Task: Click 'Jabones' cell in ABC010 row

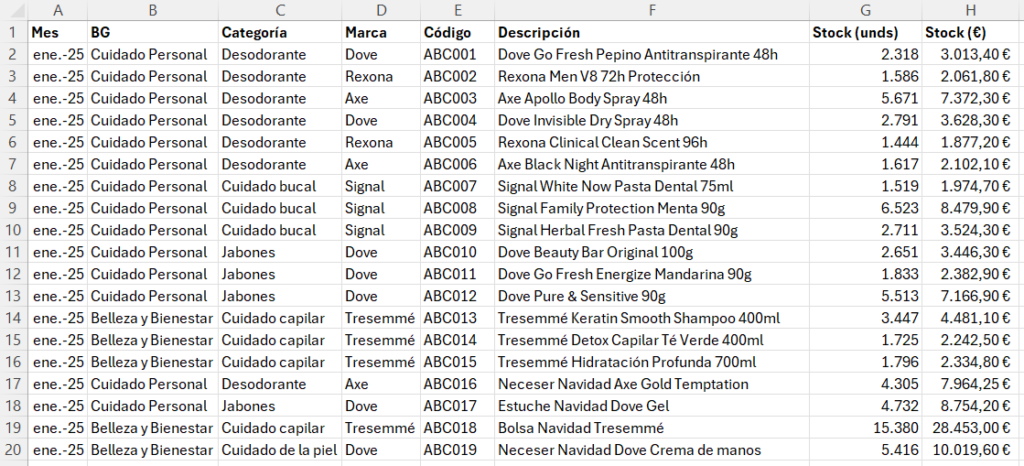Action: pos(280,253)
